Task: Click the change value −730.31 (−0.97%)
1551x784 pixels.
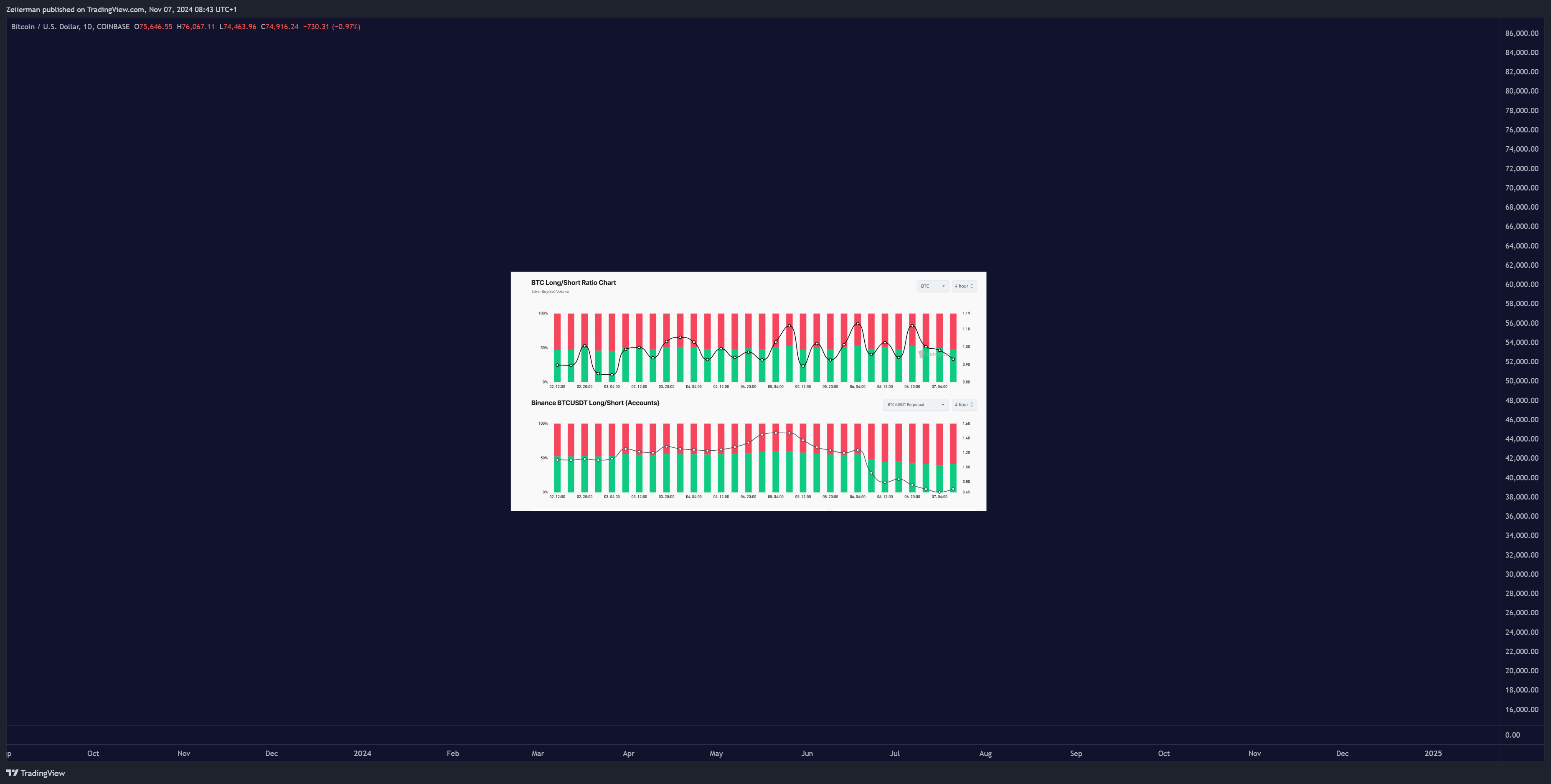Action: pos(332,26)
